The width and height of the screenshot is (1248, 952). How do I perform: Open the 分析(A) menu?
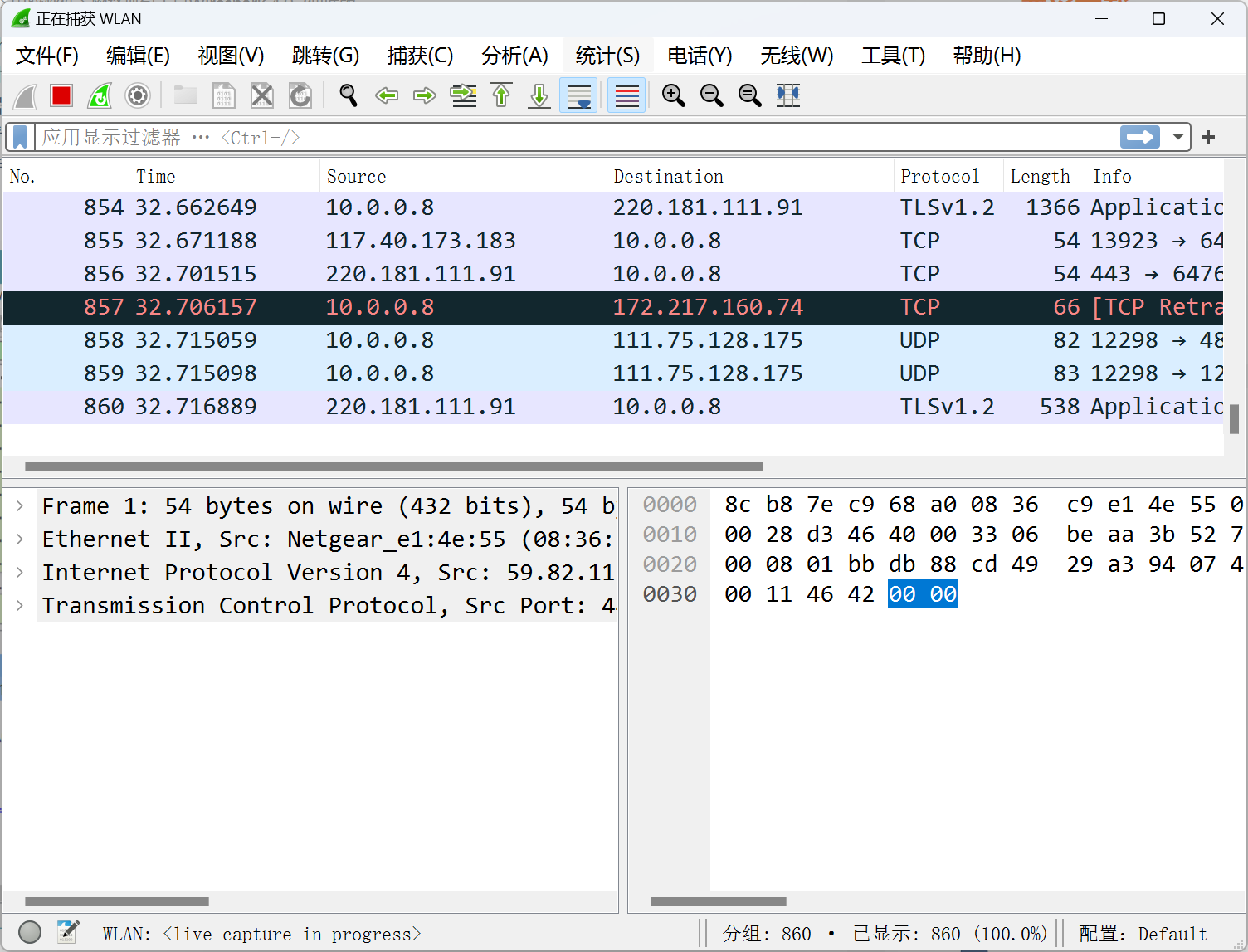[x=515, y=56]
